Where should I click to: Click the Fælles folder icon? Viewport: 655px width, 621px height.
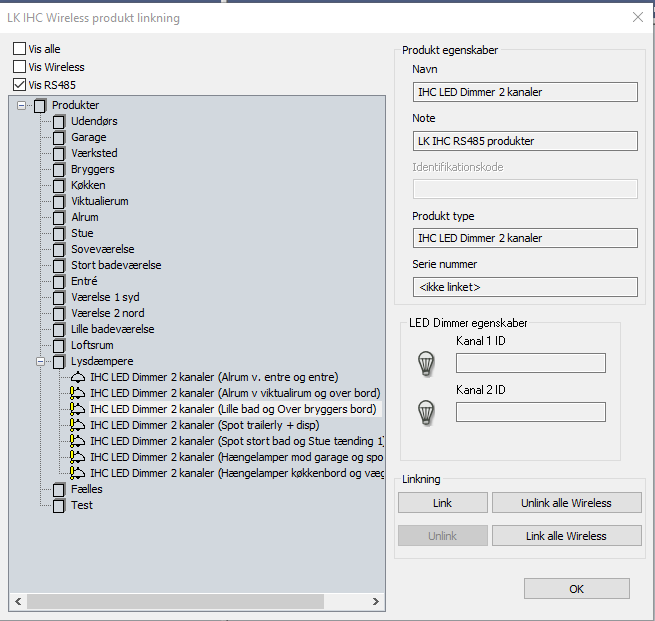[x=59, y=489]
